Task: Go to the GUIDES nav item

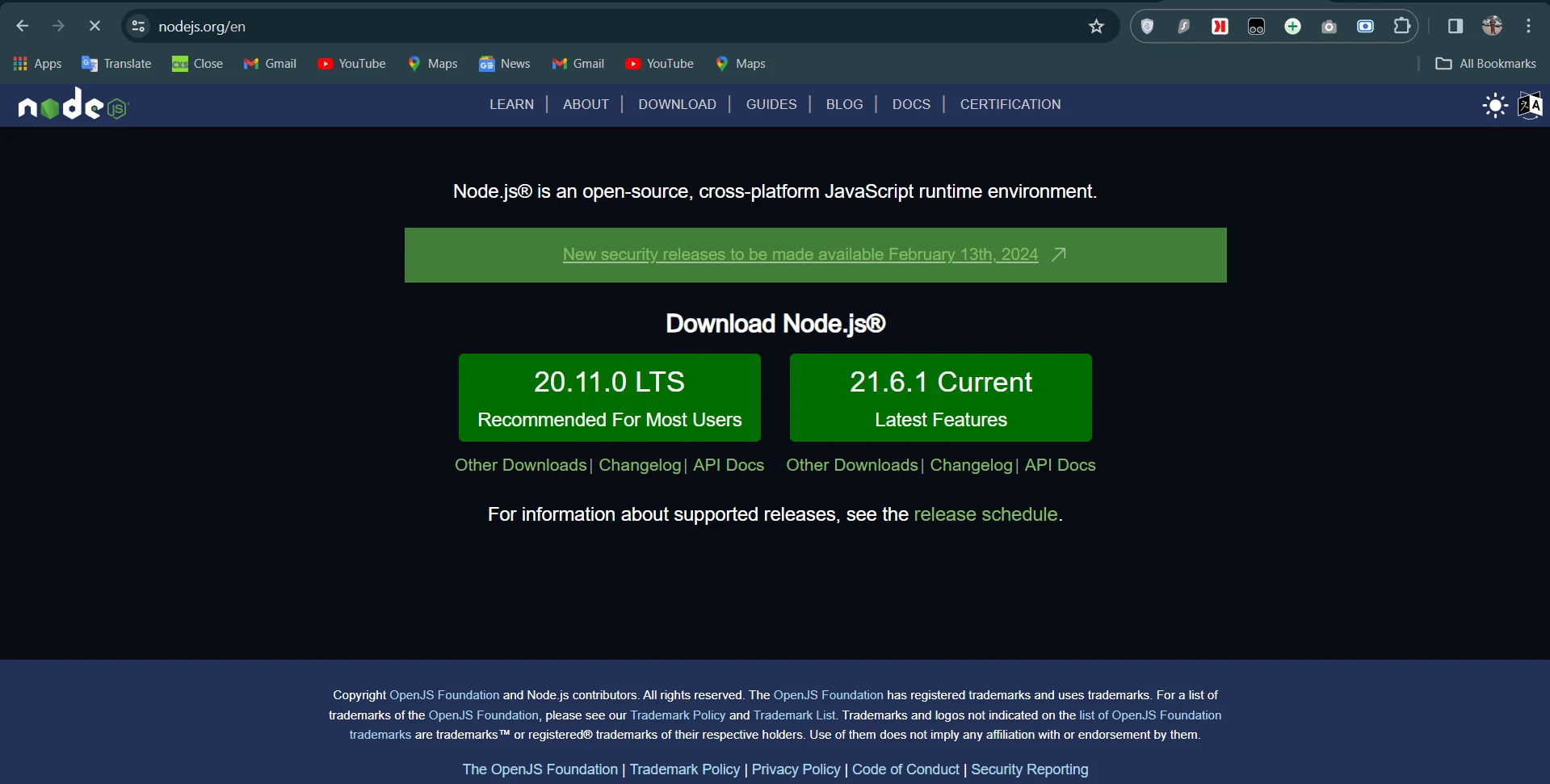Action: [x=771, y=104]
